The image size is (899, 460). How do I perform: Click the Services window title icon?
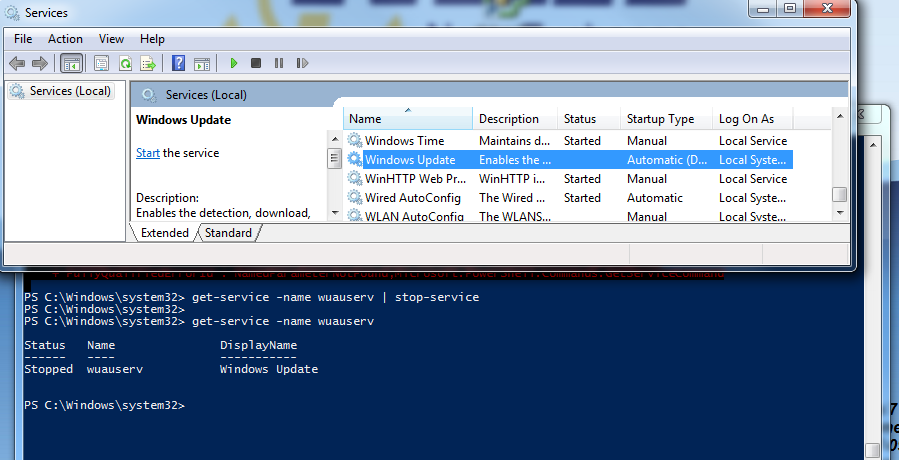tap(12, 12)
